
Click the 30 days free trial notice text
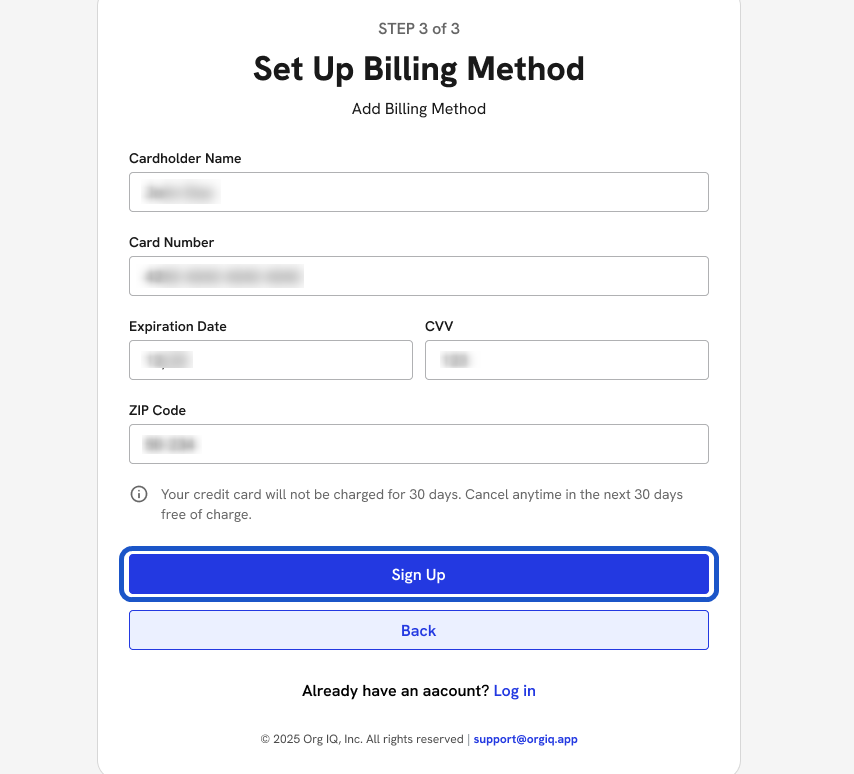(x=422, y=505)
